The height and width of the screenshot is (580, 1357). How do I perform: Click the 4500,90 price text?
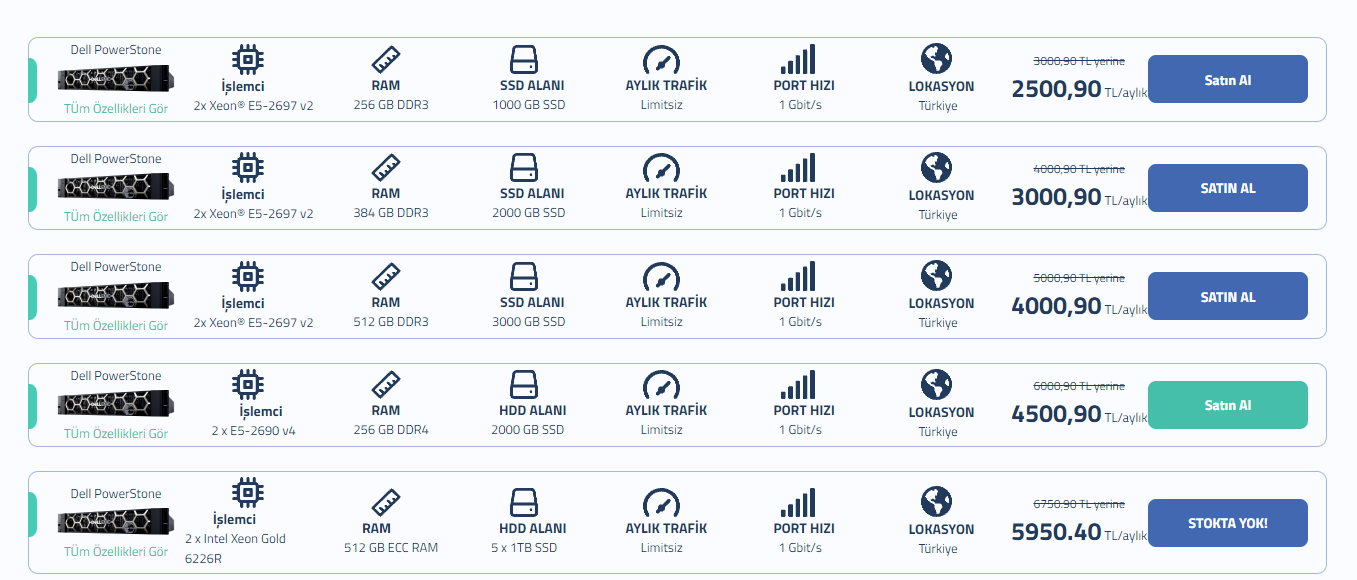pyautogui.click(x=1056, y=414)
